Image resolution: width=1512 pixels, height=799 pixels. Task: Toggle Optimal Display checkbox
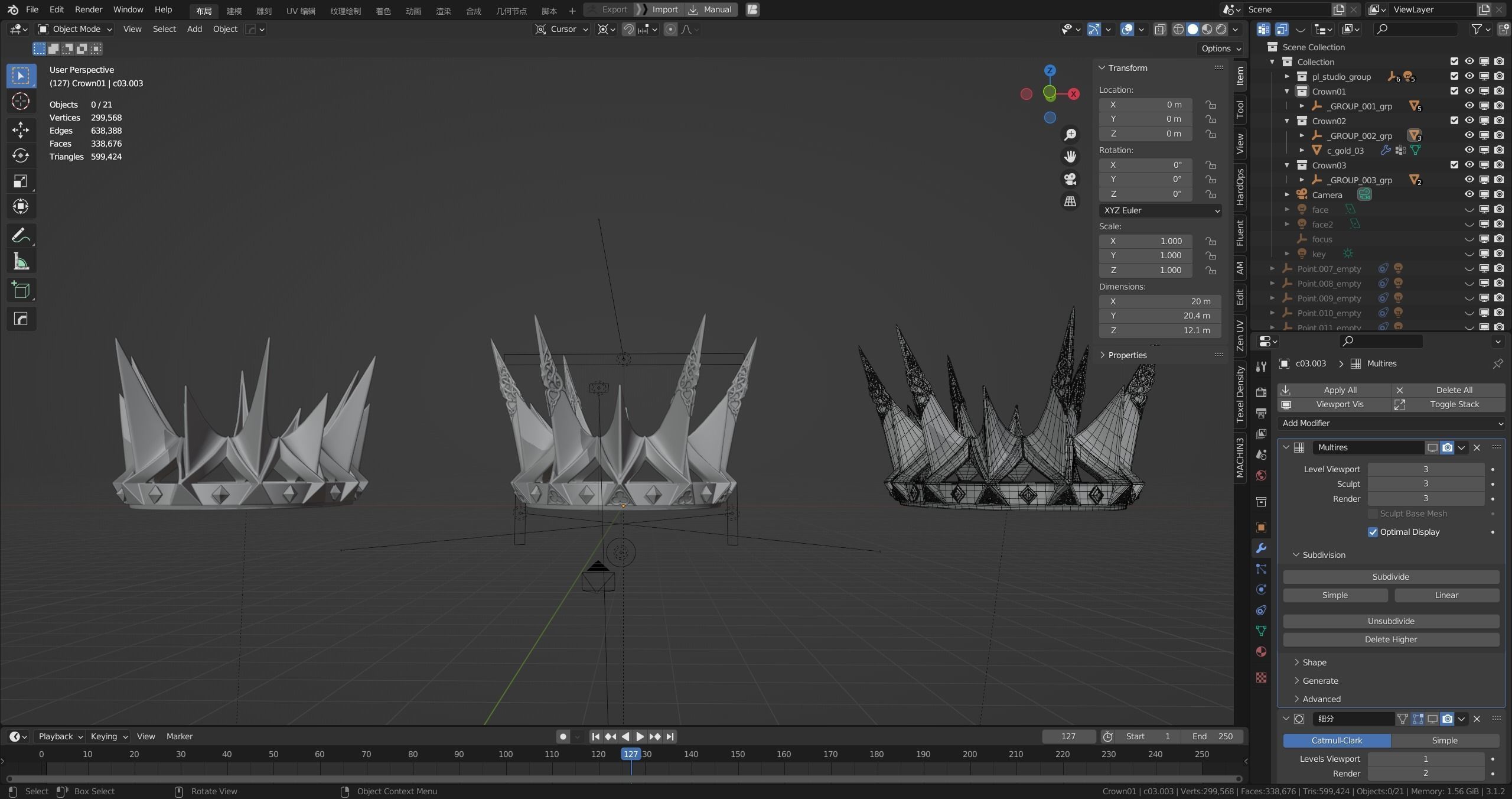pos(1373,532)
